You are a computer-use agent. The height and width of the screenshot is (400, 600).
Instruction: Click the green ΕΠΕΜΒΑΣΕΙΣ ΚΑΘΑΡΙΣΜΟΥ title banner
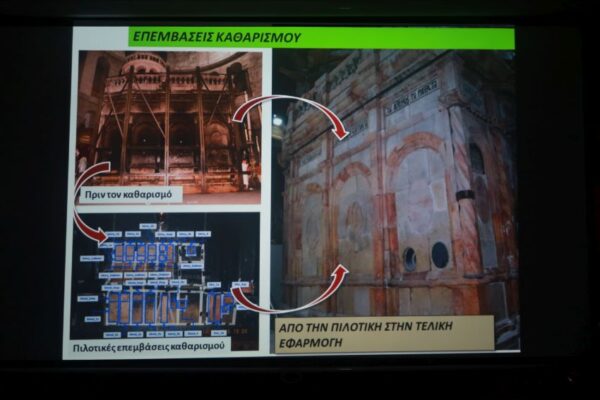click(320, 38)
